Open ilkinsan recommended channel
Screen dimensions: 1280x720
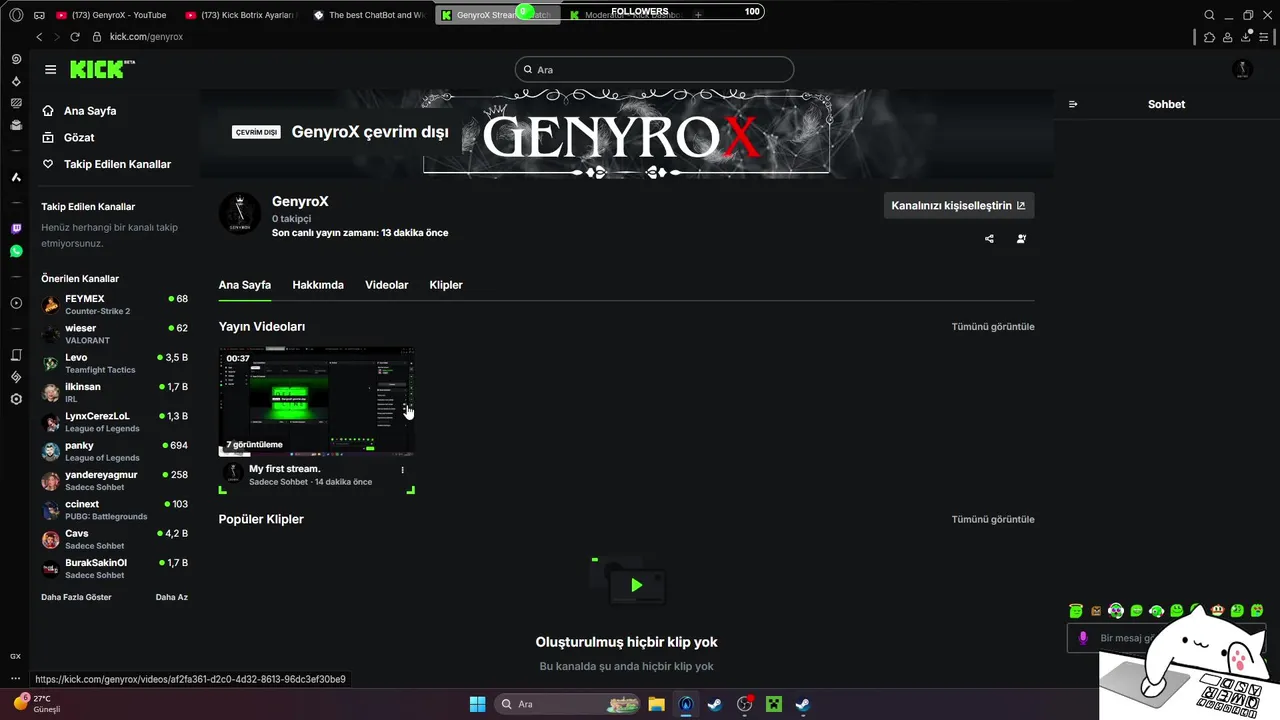click(114, 392)
